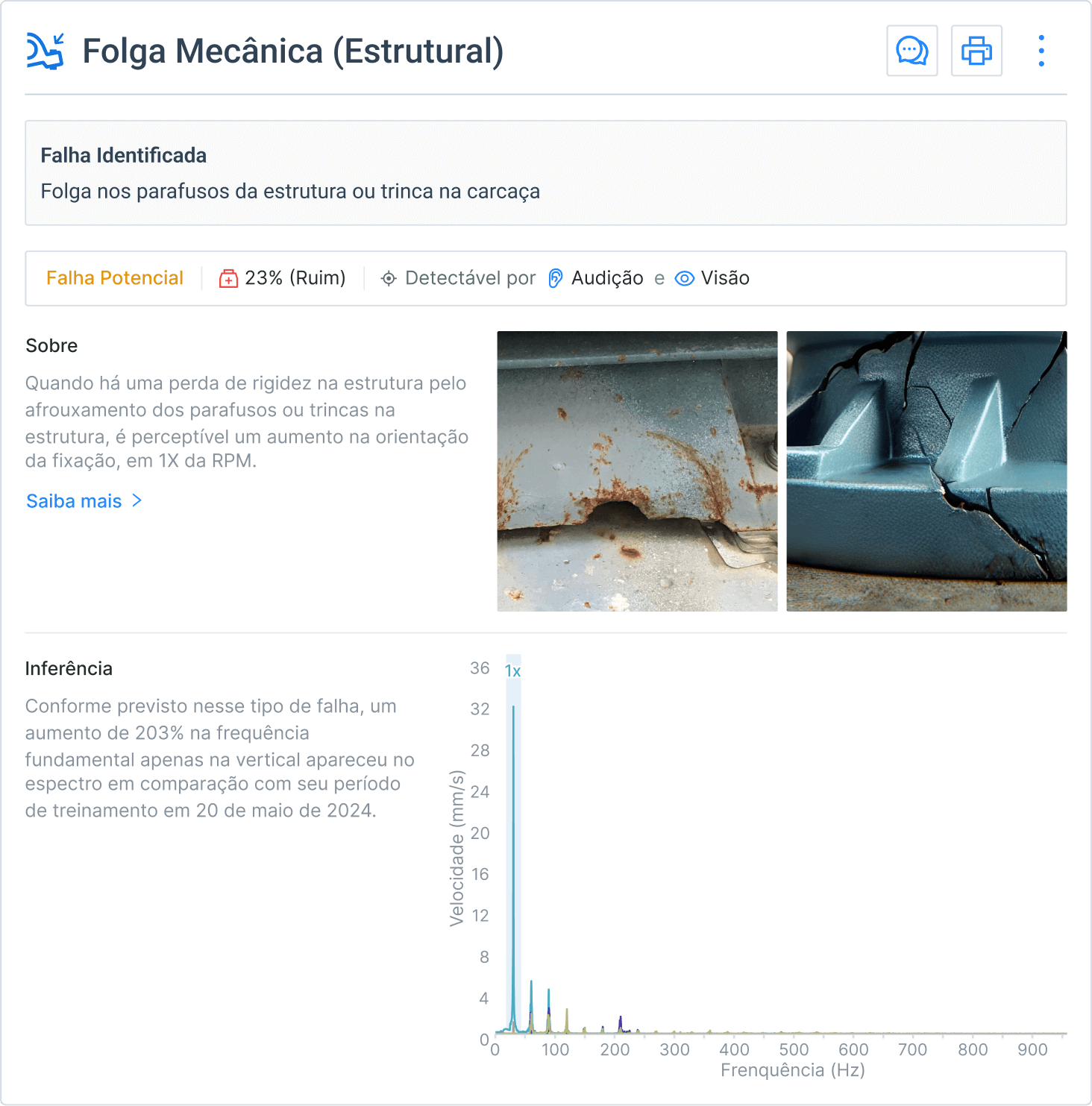
Task: Open the cracked blue housing photo
Action: point(926,471)
